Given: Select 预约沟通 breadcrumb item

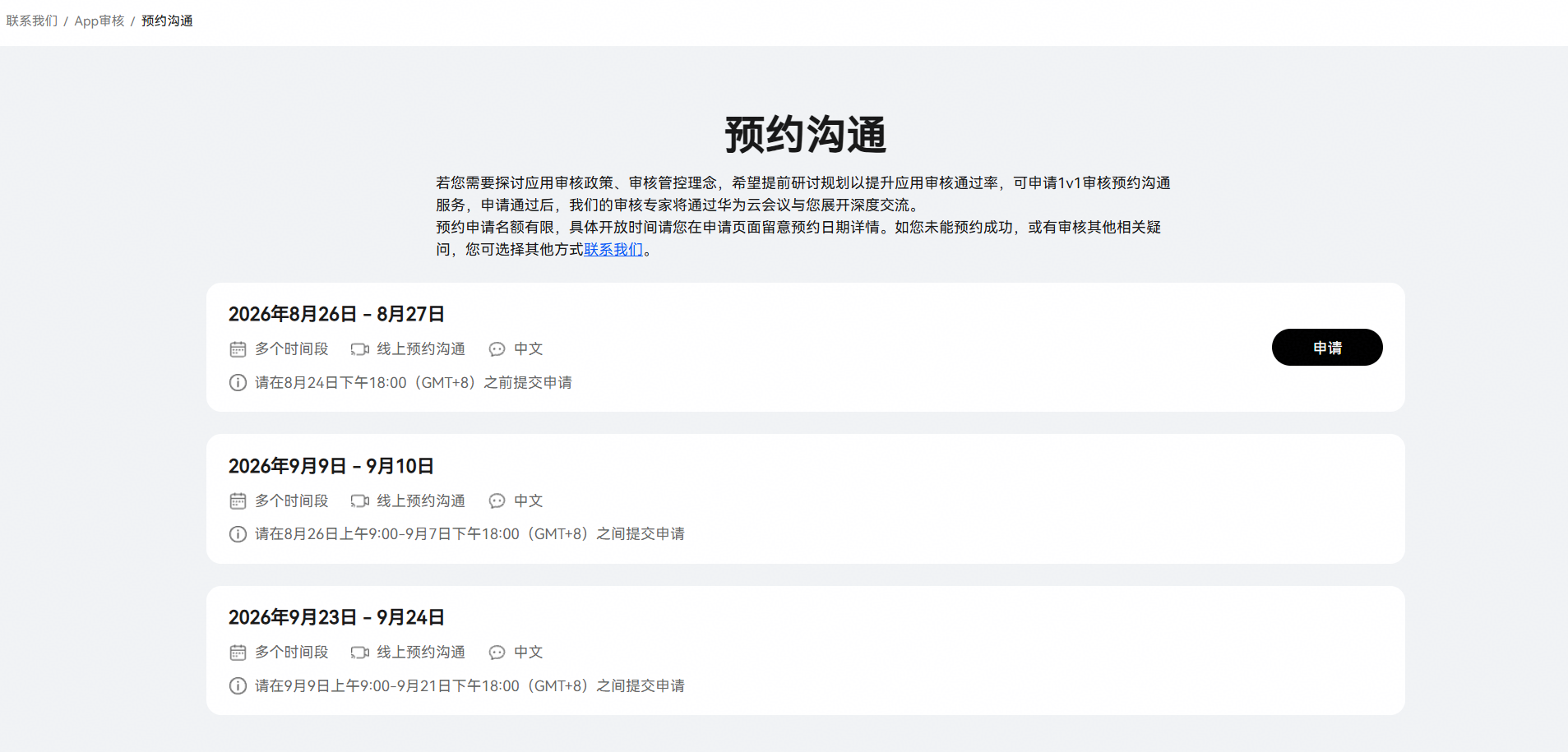Looking at the screenshot, I should 167,21.
